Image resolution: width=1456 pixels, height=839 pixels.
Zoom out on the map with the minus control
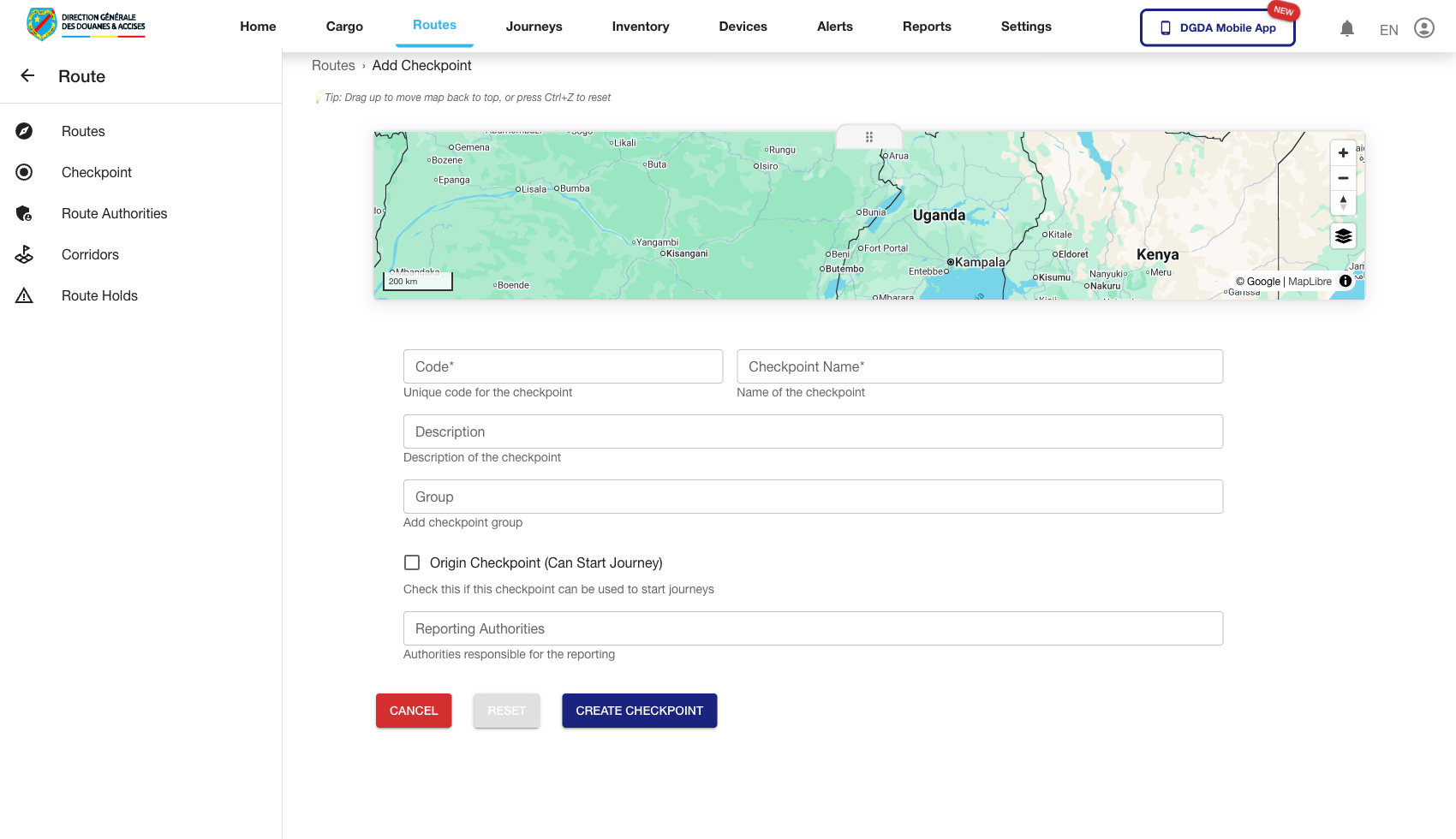tap(1343, 178)
